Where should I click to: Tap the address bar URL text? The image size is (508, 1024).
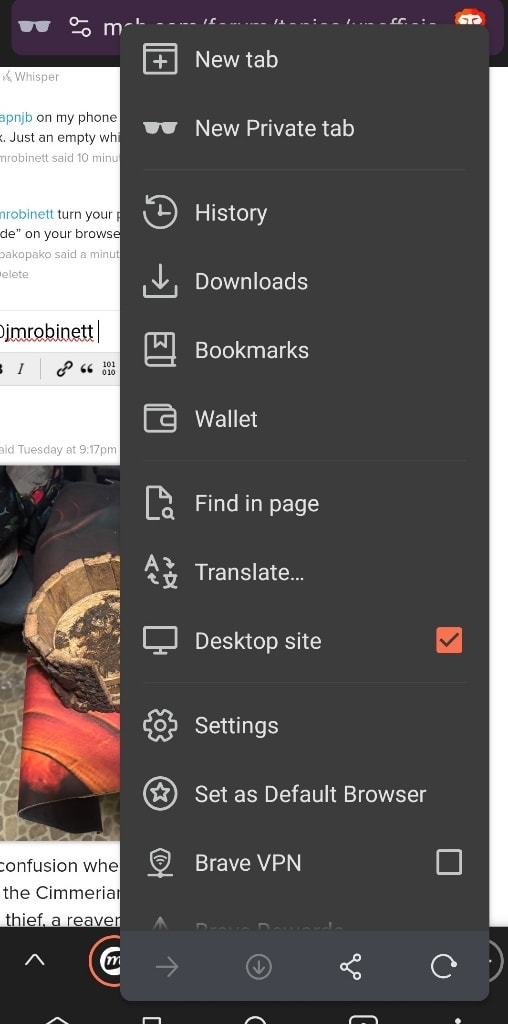coord(271,27)
